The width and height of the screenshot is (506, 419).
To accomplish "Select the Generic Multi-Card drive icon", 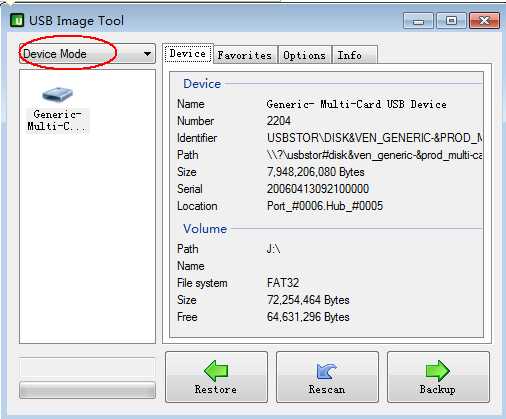I will [x=57, y=95].
